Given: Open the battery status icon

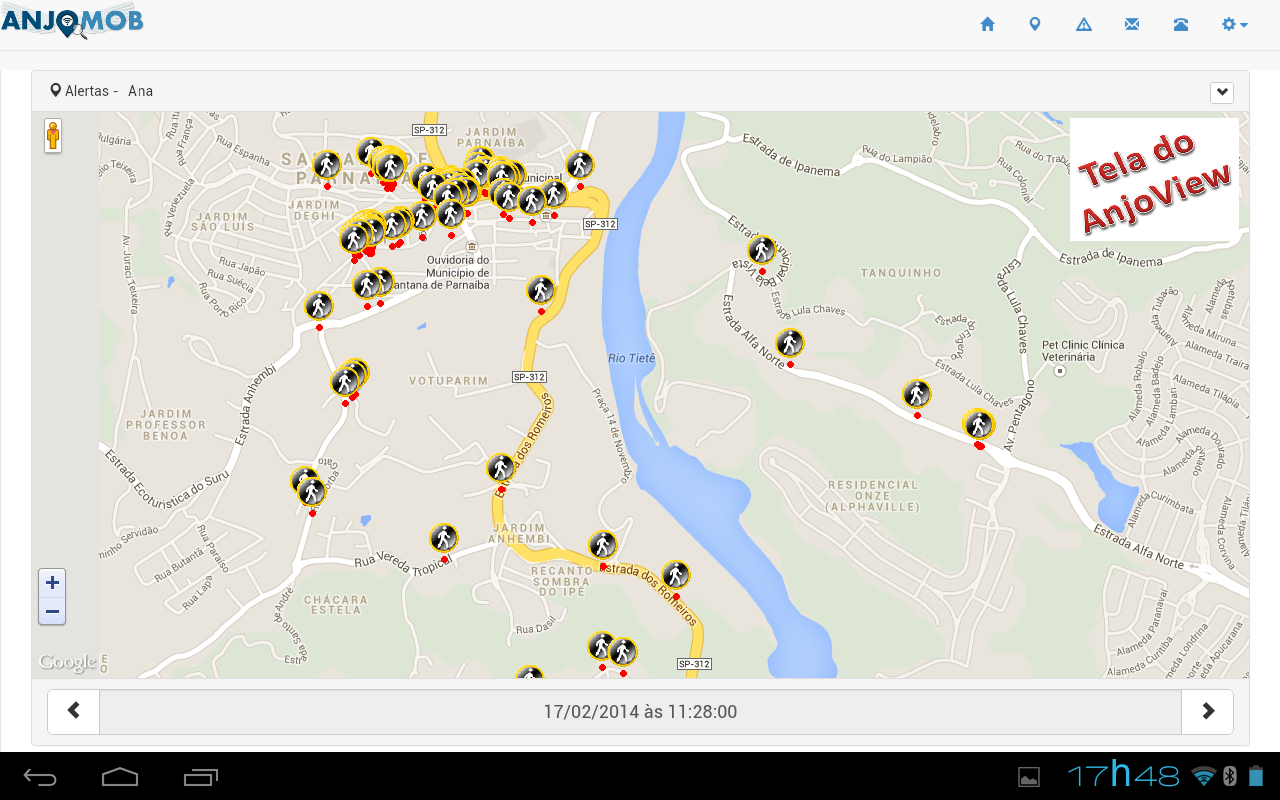Looking at the screenshot, I should pyautogui.click(x=1256, y=776).
